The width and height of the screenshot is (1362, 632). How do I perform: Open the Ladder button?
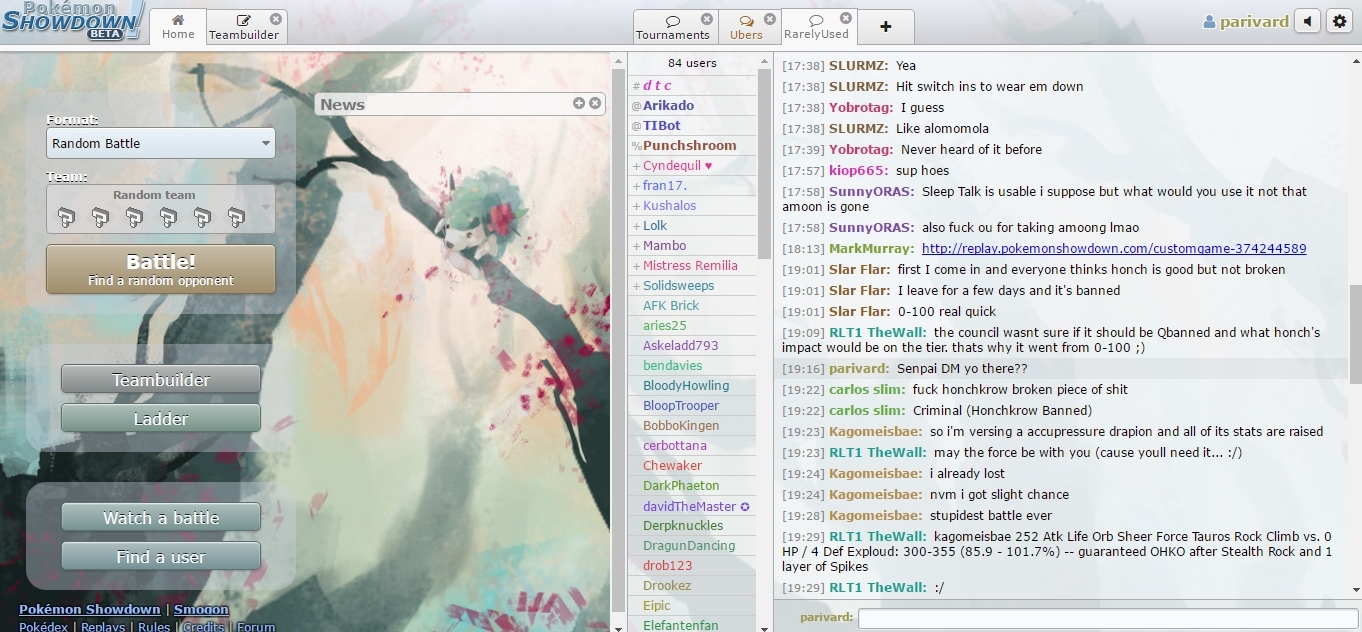[161, 419]
